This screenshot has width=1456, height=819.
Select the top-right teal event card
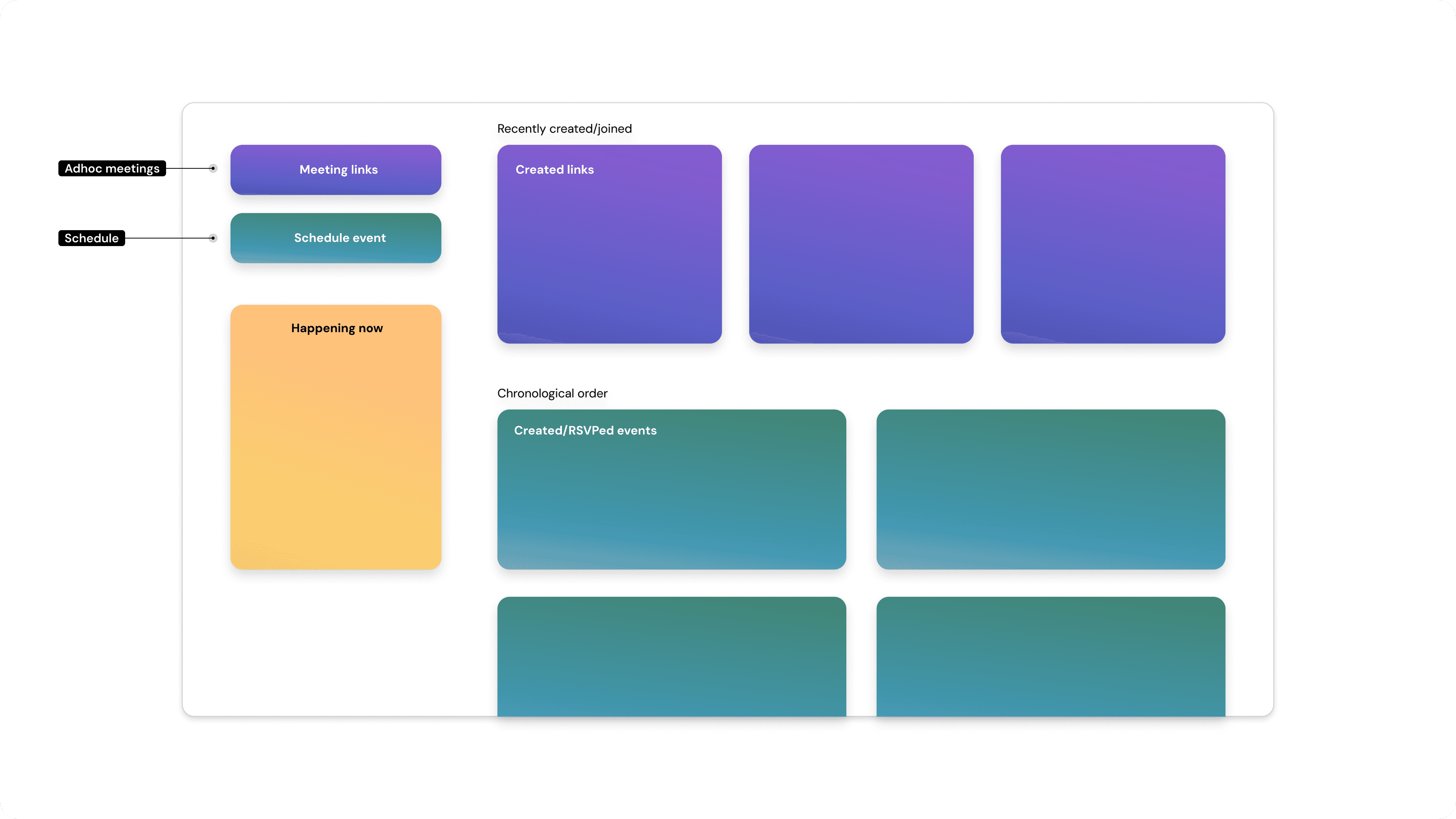coord(1051,490)
